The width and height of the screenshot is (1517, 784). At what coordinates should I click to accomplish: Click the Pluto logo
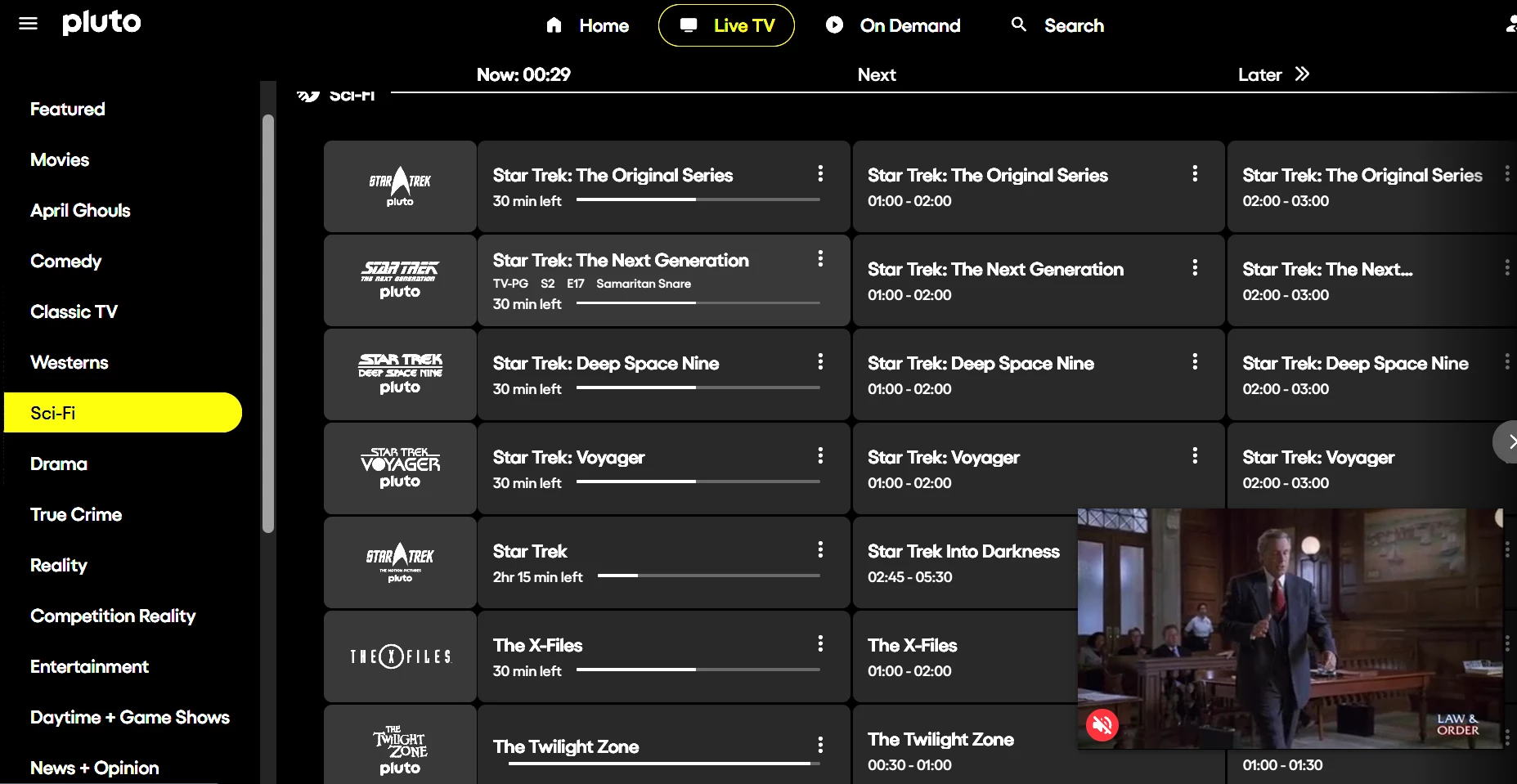101,22
